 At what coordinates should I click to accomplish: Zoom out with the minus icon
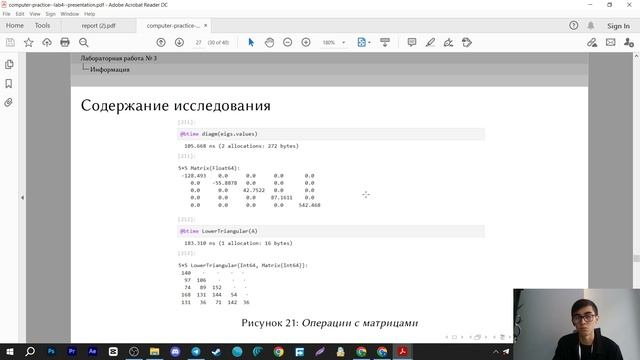287,42
